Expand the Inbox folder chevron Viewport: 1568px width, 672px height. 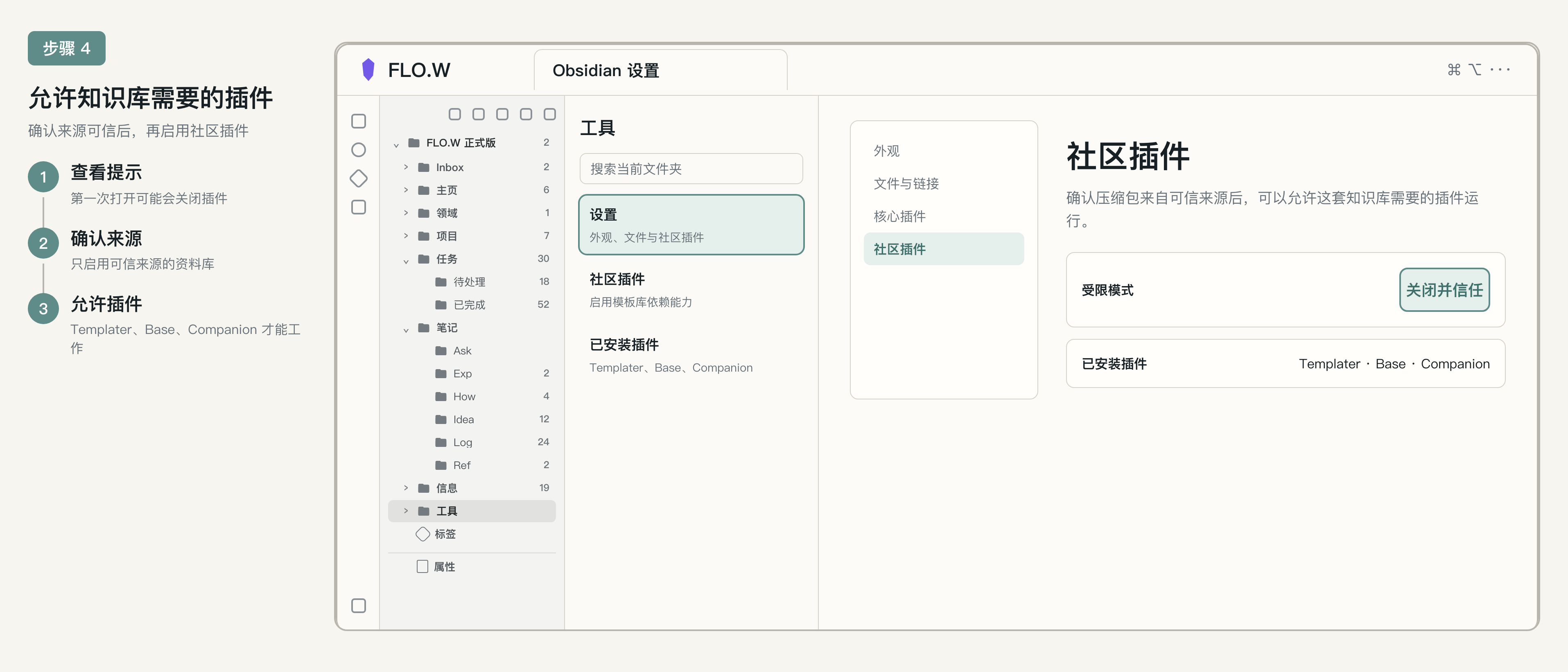point(406,167)
